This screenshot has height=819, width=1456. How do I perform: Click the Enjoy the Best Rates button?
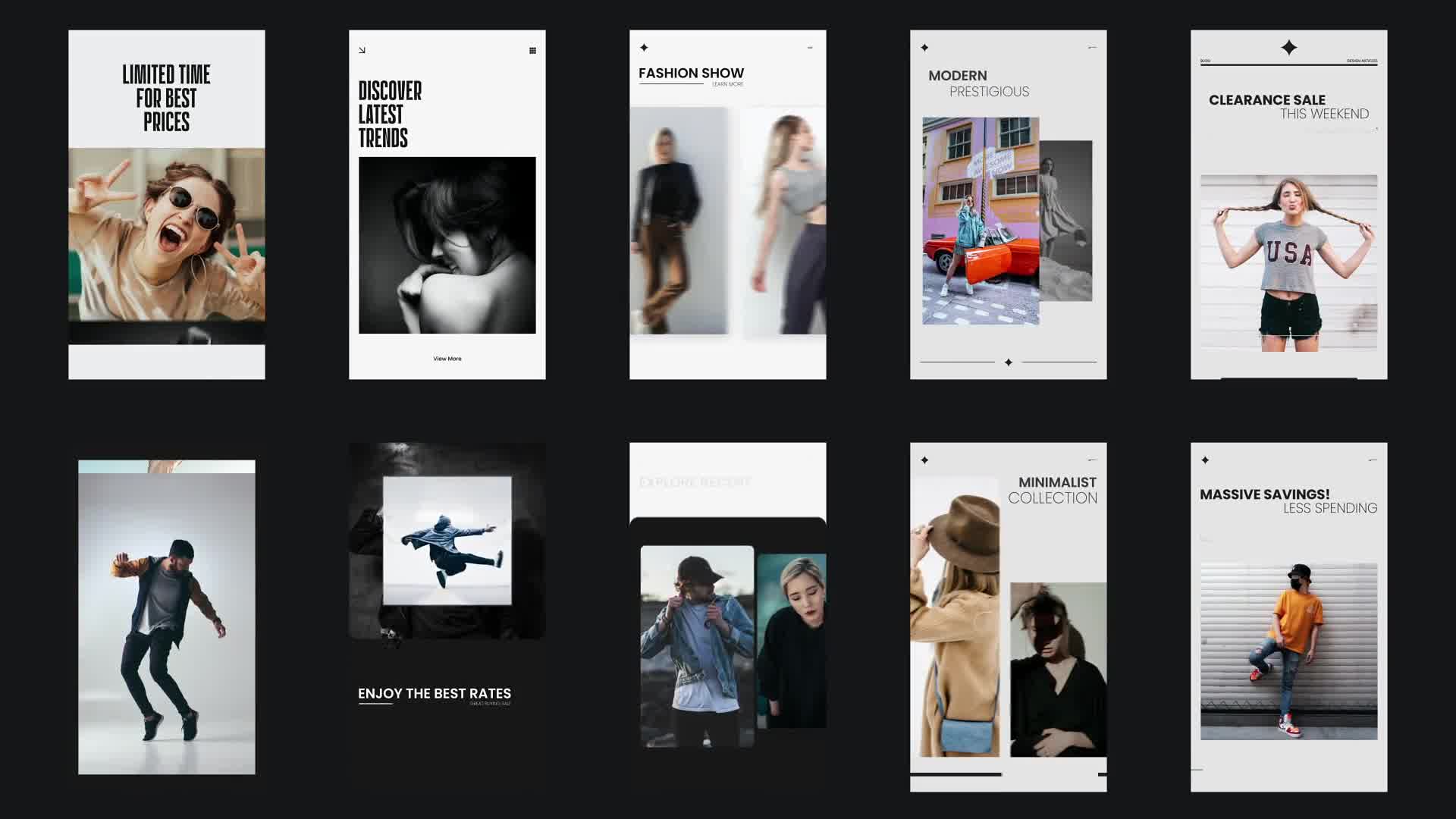[434, 693]
